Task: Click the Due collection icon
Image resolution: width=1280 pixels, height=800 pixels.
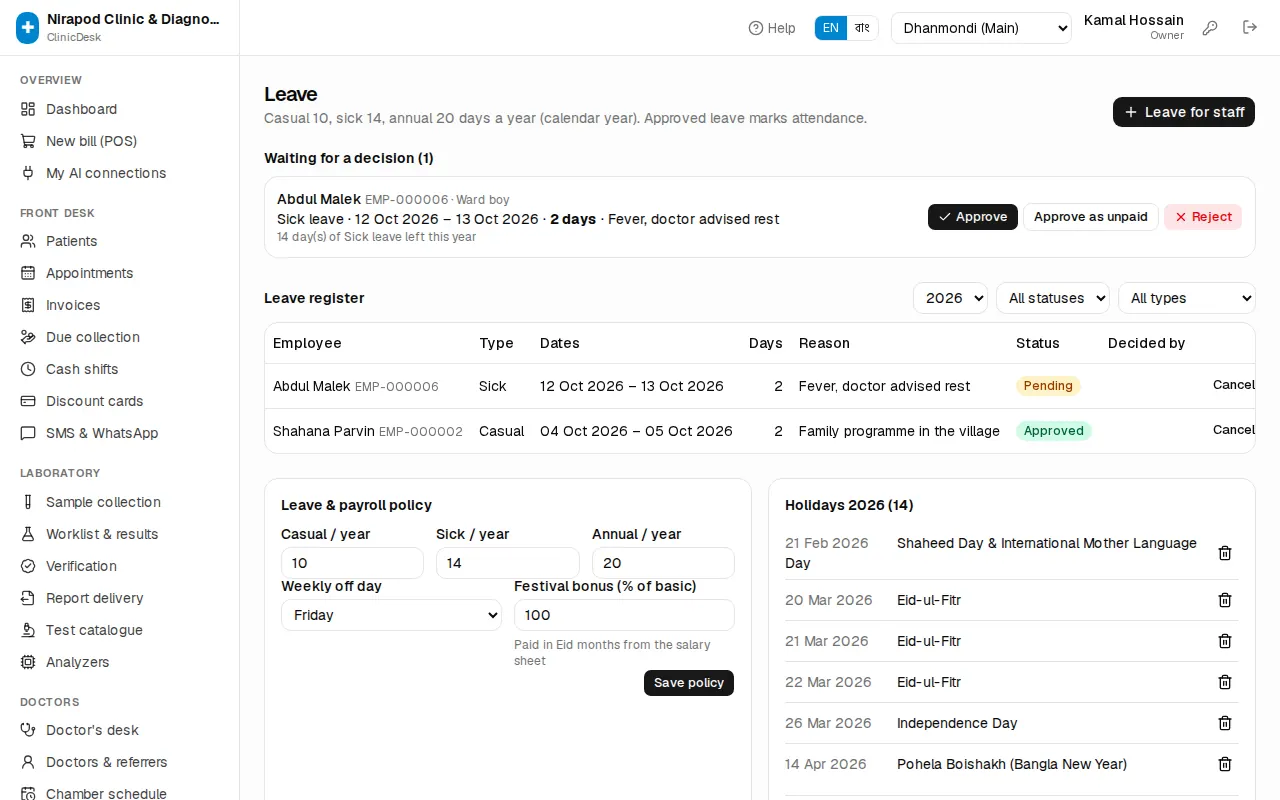Action: pos(28,337)
